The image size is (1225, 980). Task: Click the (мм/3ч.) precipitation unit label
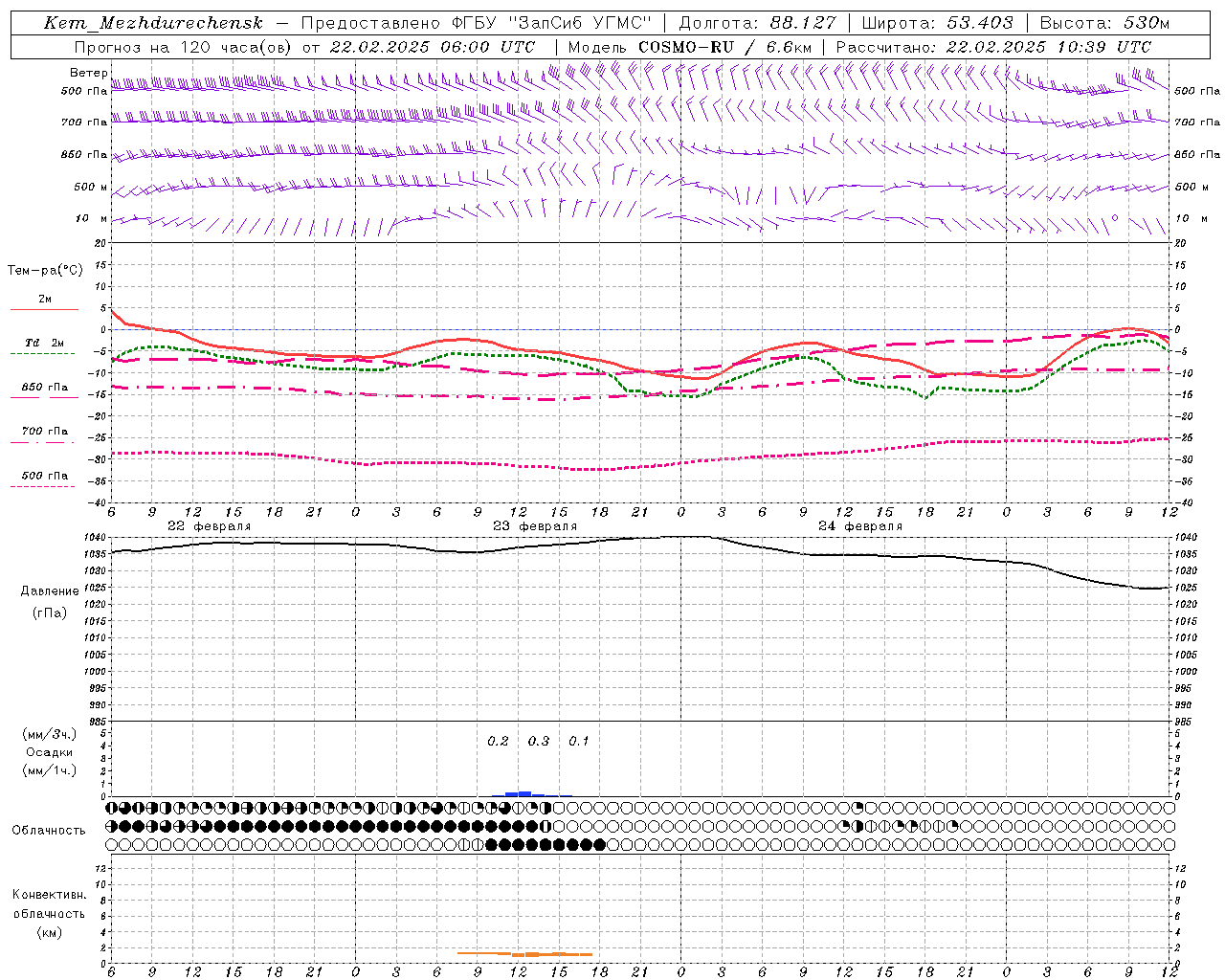click(x=49, y=734)
